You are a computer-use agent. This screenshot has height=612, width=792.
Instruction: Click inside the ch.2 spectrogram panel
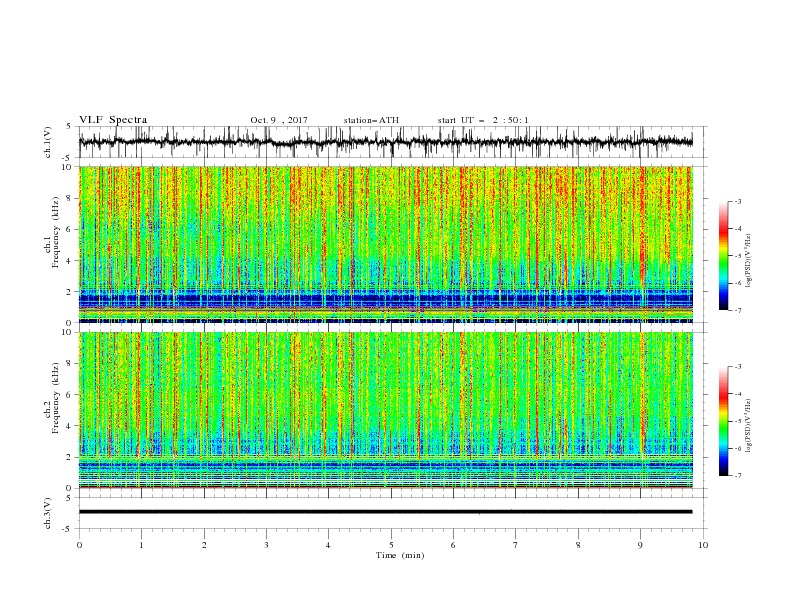pos(385,410)
